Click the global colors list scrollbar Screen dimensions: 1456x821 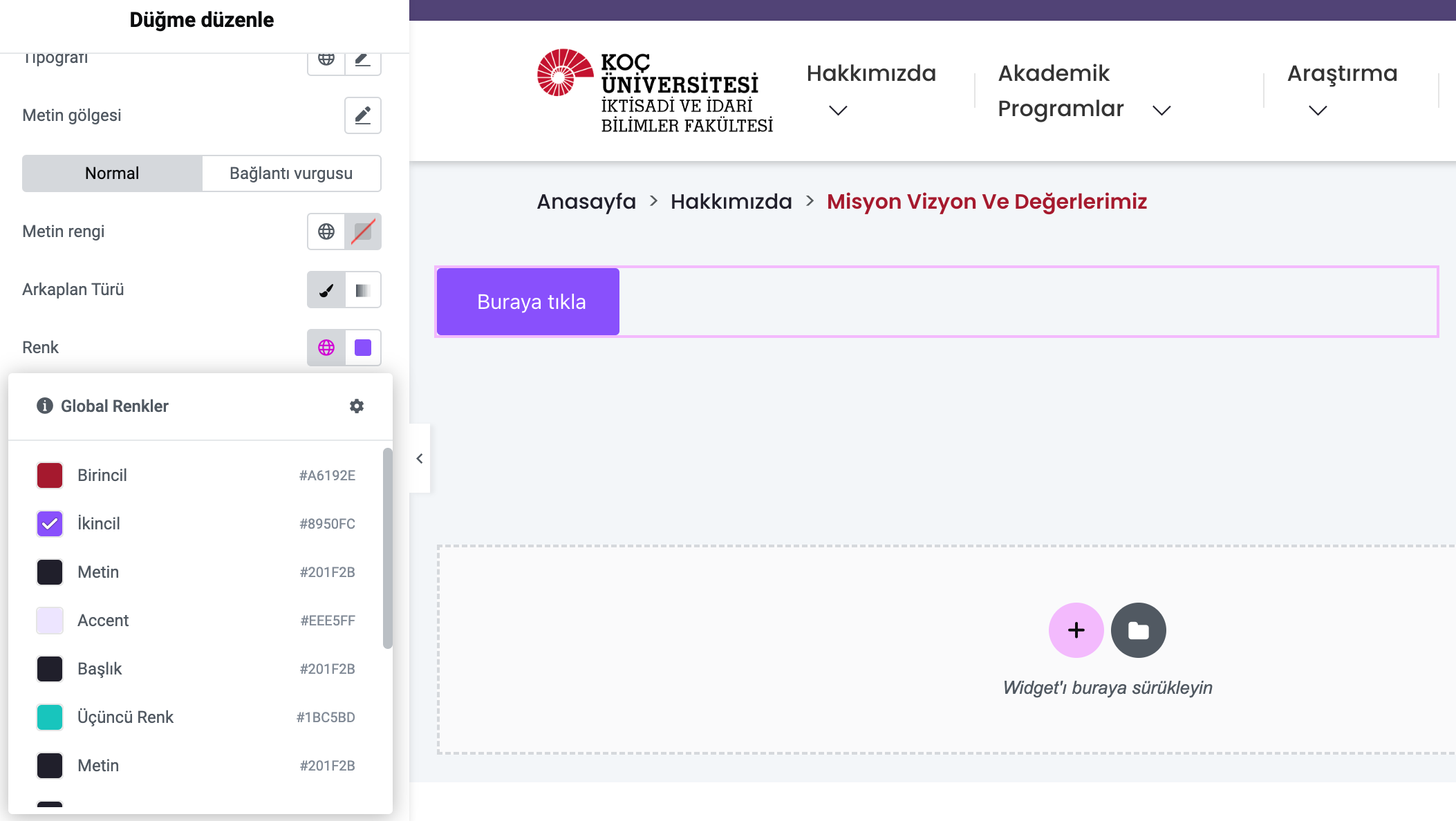(388, 548)
